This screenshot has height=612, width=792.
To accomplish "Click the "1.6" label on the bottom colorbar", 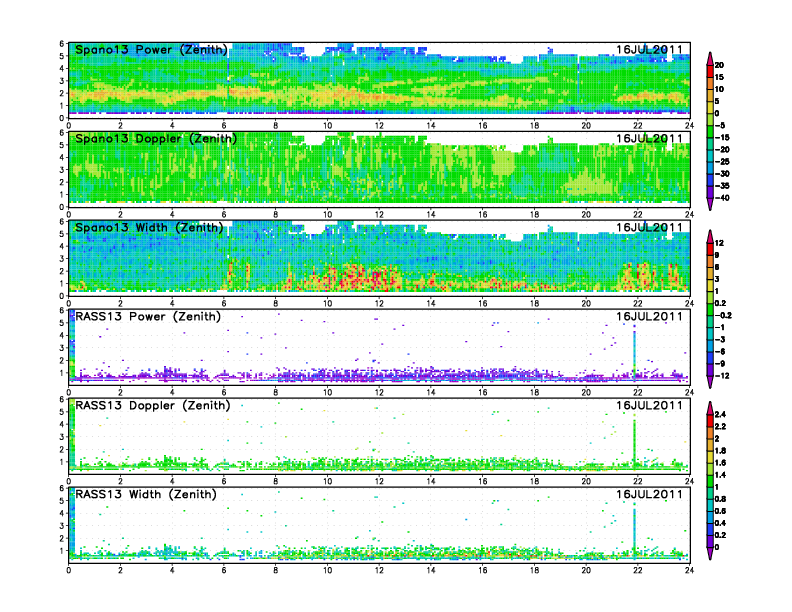I will (721, 463).
